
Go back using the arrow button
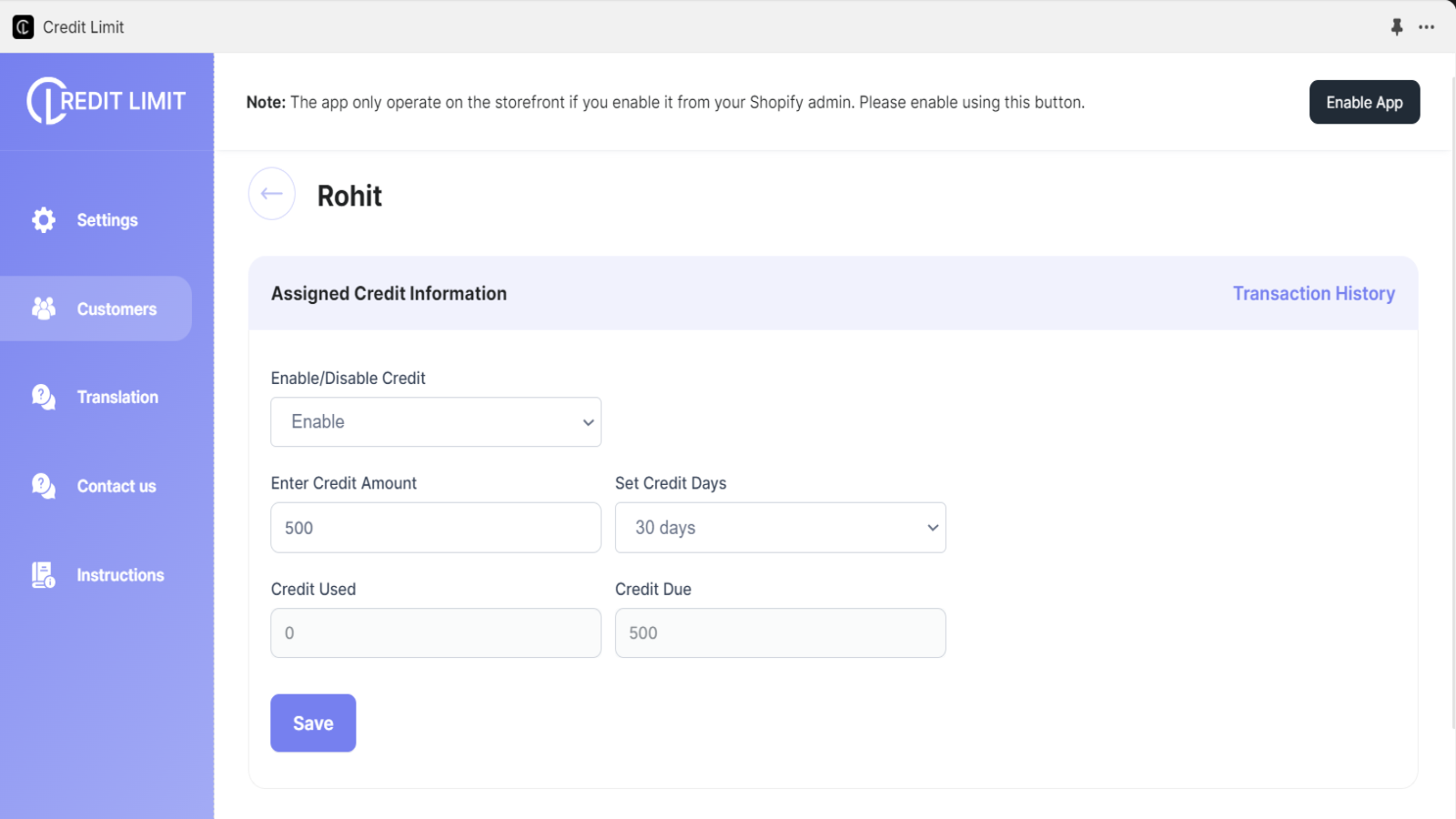click(271, 194)
